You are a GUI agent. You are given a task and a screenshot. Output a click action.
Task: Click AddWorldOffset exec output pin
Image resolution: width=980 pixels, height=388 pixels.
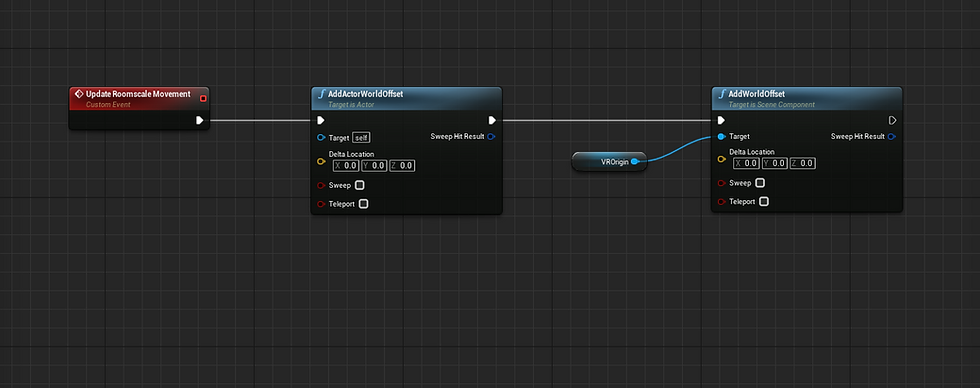pyautogui.click(x=892, y=120)
